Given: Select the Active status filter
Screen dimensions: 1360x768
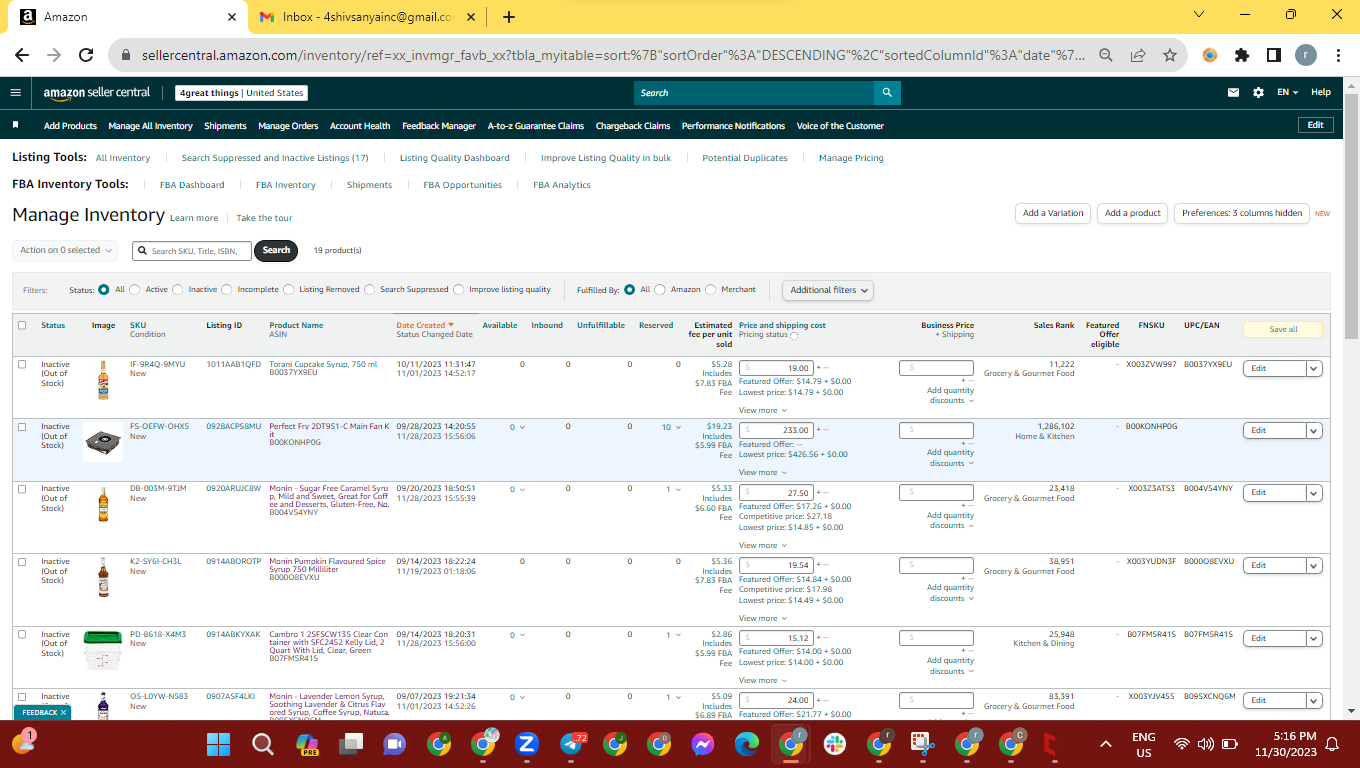Looking at the screenshot, I should coord(136,290).
